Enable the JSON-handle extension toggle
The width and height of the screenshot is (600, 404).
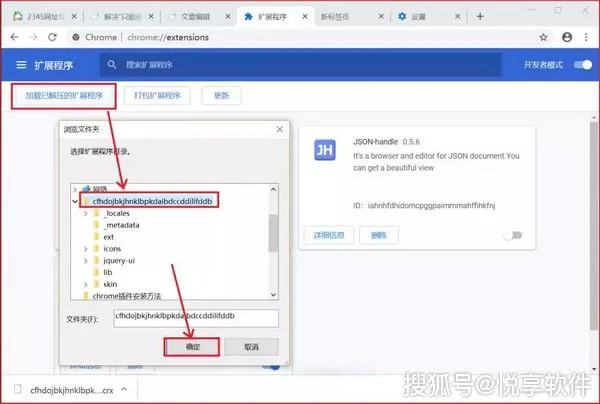[x=513, y=235]
